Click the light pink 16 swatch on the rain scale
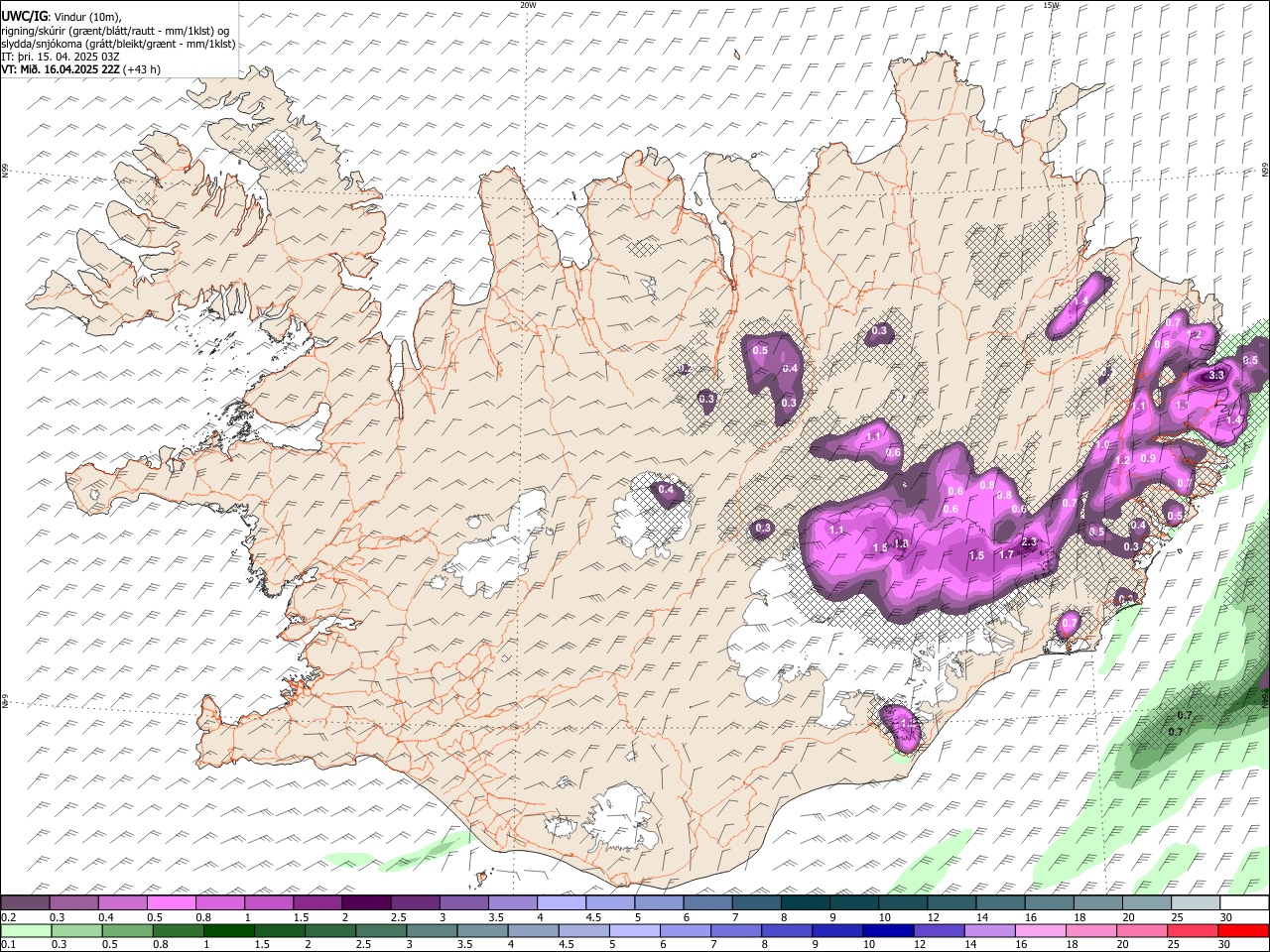 click(1041, 930)
